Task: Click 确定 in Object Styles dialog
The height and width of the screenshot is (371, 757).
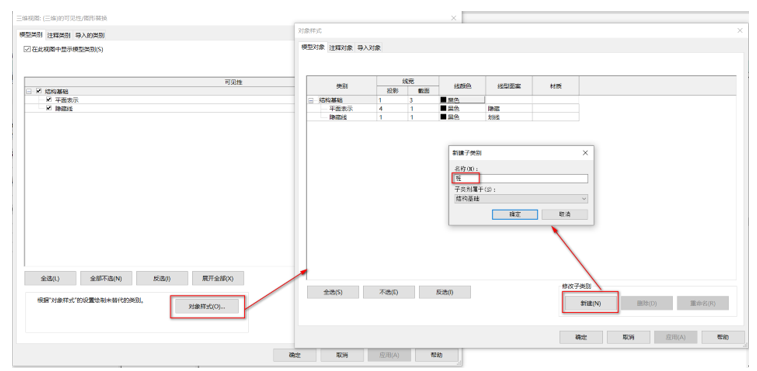Action: click(581, 337)
